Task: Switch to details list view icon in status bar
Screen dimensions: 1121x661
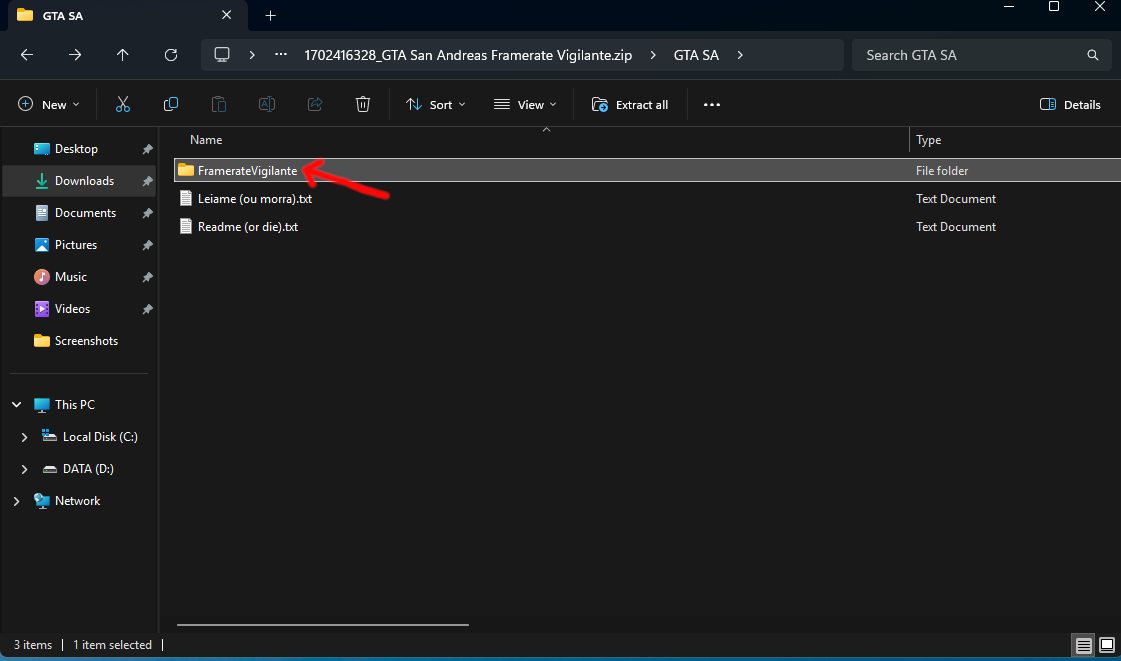Action: pos(1084,645)
